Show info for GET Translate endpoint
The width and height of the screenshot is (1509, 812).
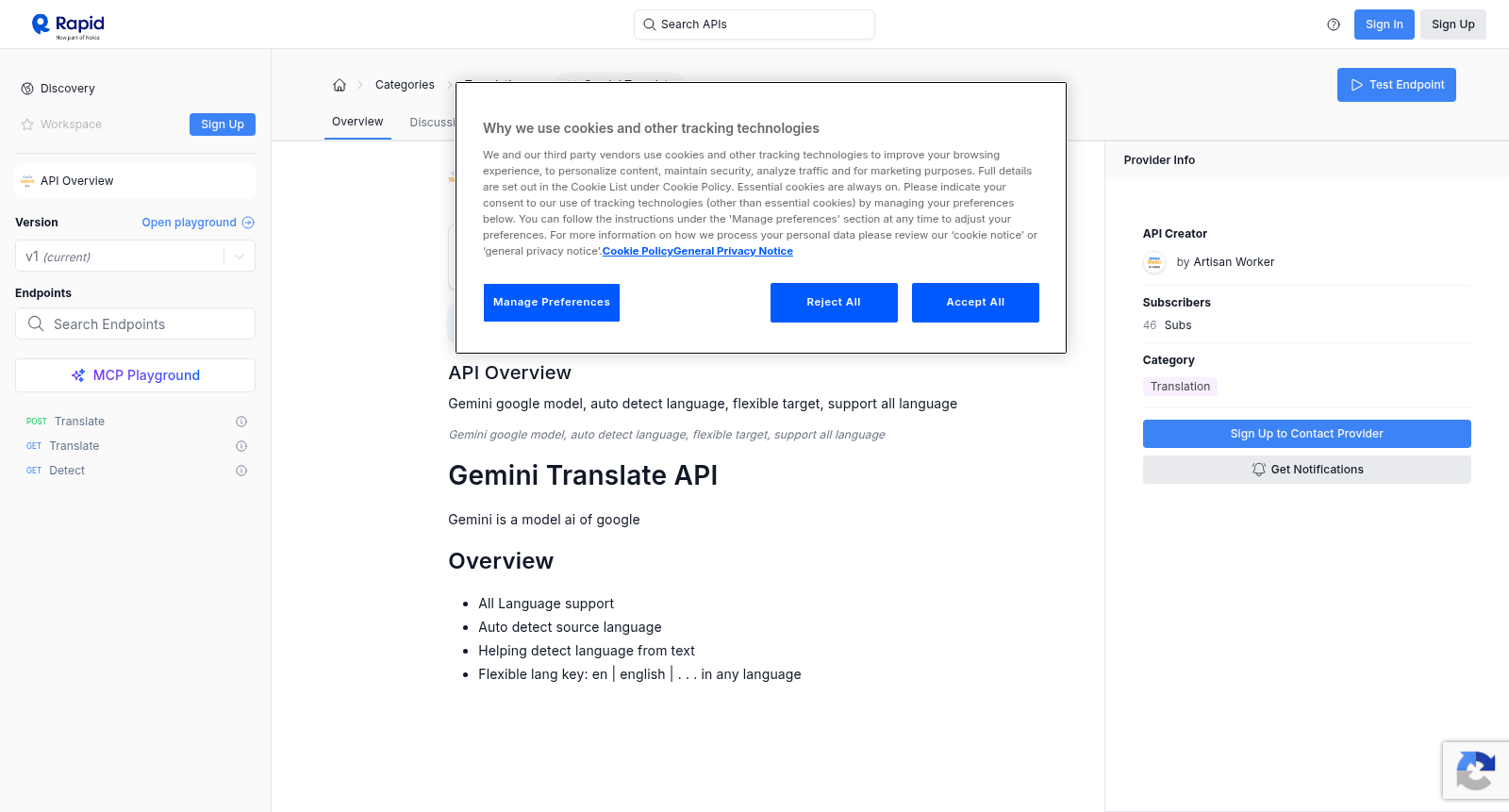(241, 446)
